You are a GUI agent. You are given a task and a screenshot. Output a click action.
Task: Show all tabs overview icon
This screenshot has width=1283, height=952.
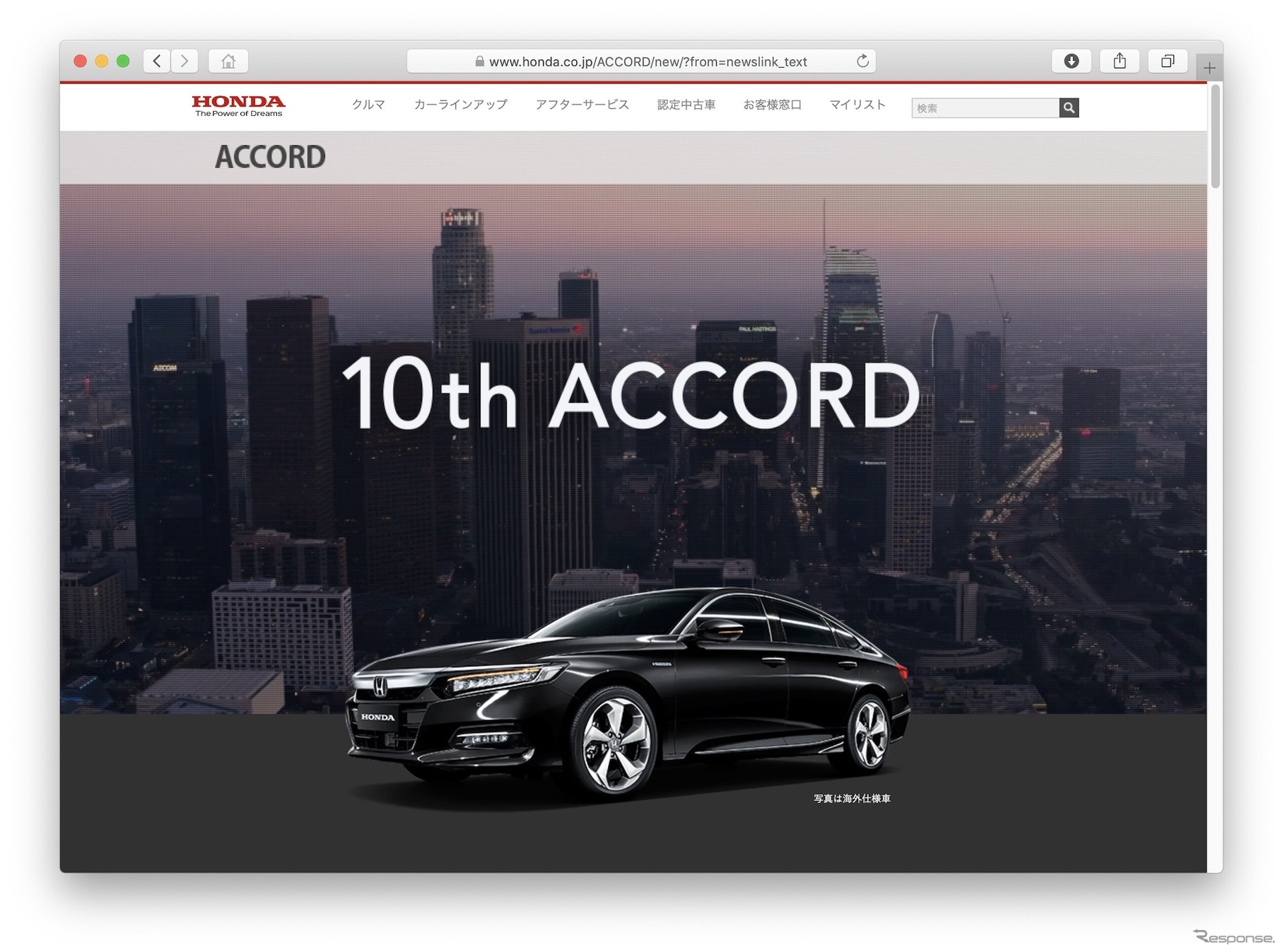(1168, 61)
